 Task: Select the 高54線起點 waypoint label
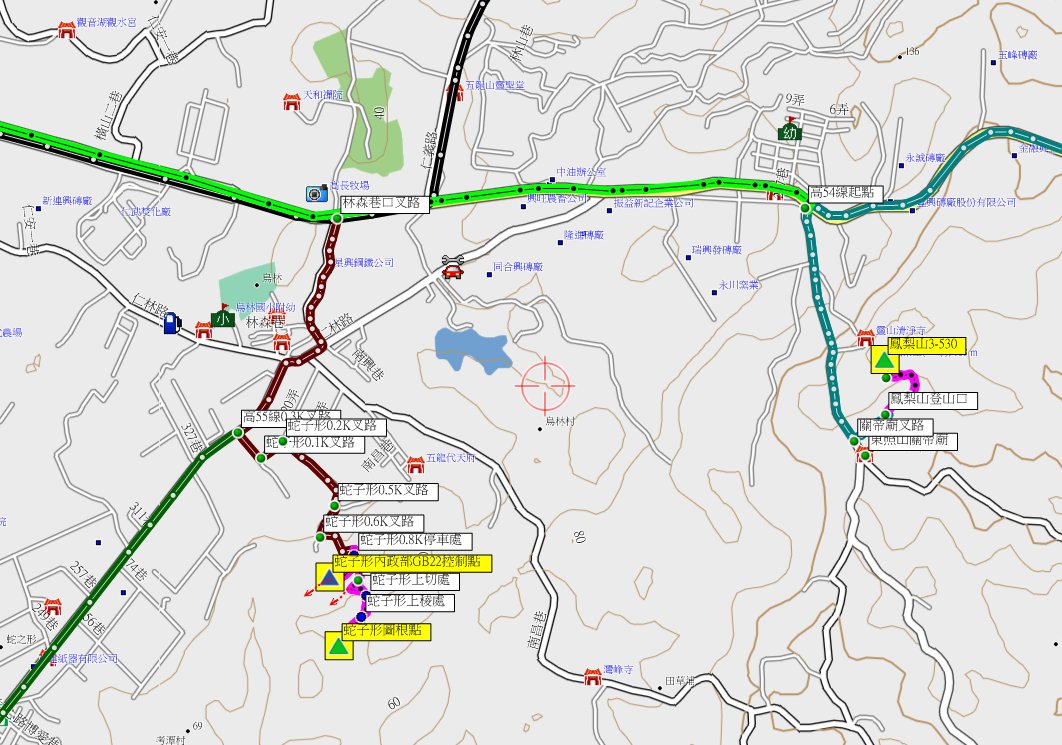point(839,193)
